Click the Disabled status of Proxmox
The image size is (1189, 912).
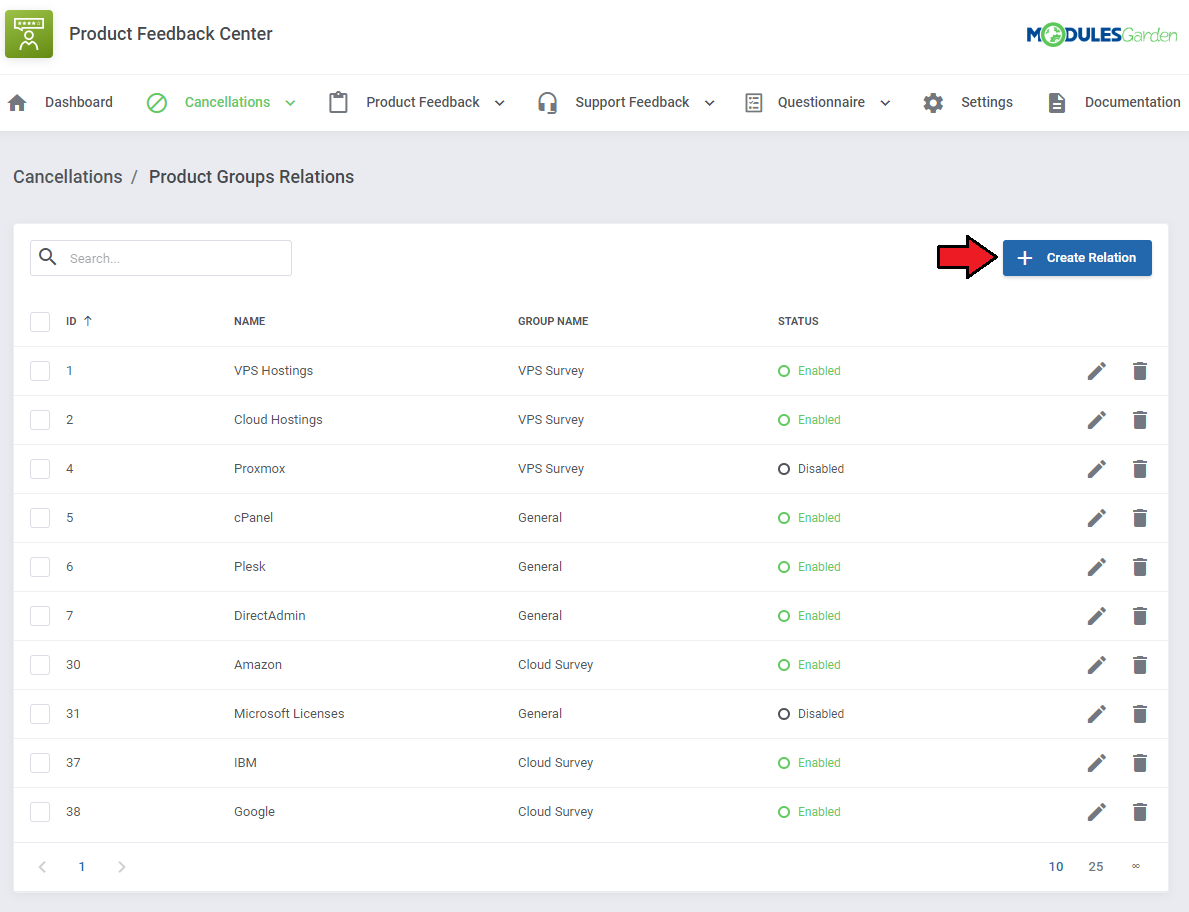point(811,469)
